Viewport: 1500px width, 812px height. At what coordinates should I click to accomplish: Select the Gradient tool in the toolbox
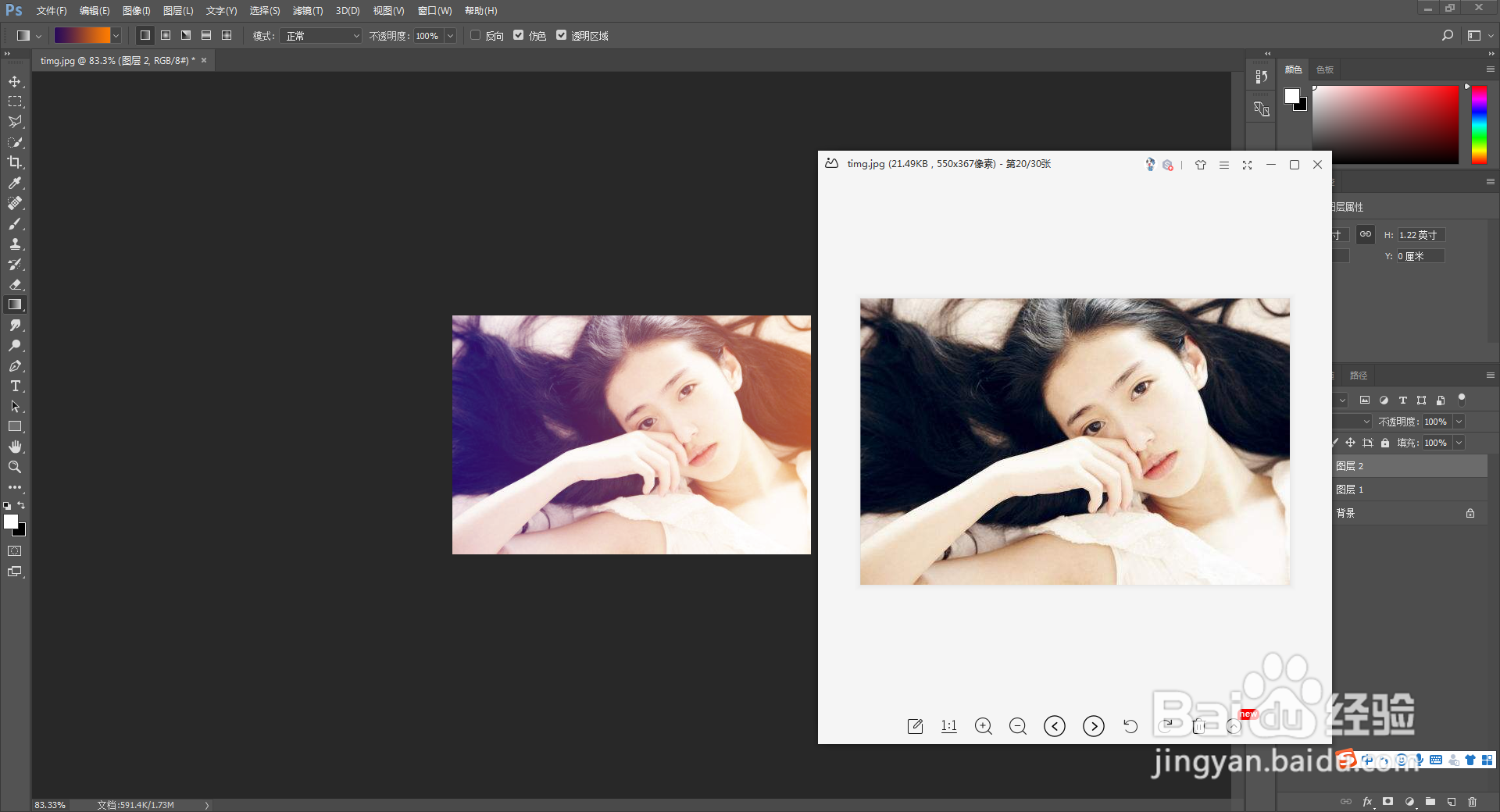point(15,304)
